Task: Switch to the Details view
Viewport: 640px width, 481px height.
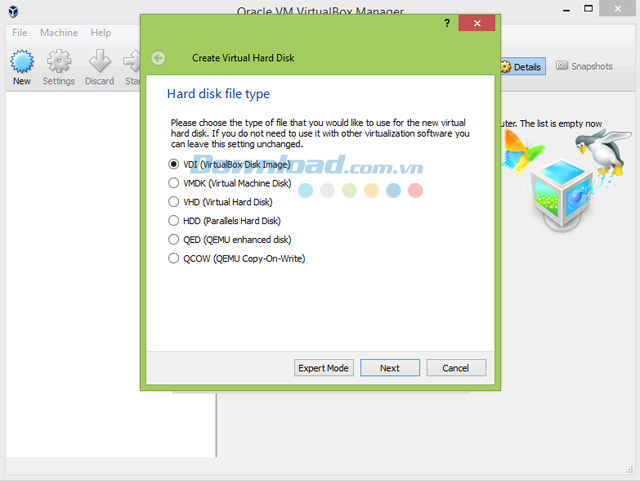Action: pyautogui.click(x=523, y=67)
